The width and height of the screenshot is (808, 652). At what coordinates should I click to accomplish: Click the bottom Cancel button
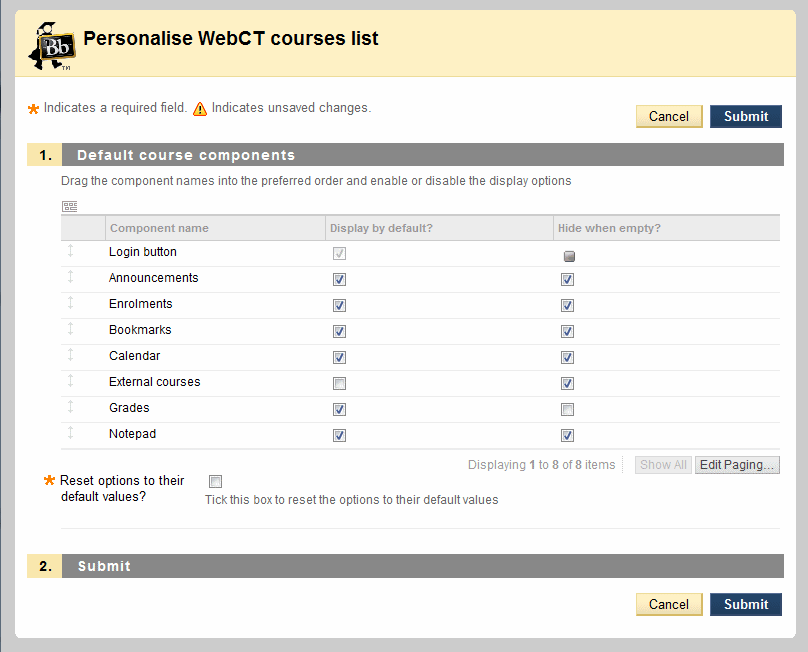pyautogui.click(x=668, y=604)
